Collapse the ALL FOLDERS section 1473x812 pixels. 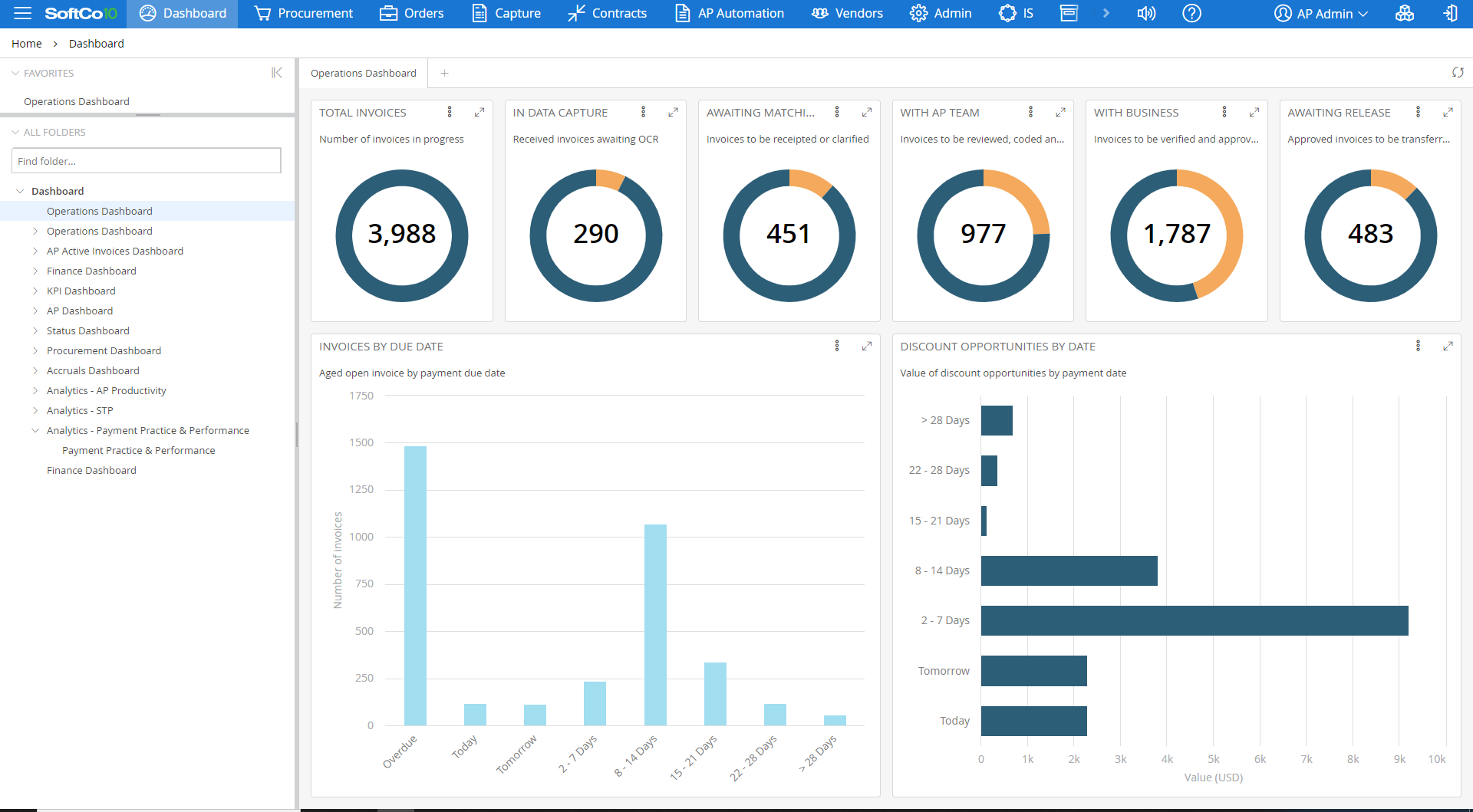click(15, 131)
